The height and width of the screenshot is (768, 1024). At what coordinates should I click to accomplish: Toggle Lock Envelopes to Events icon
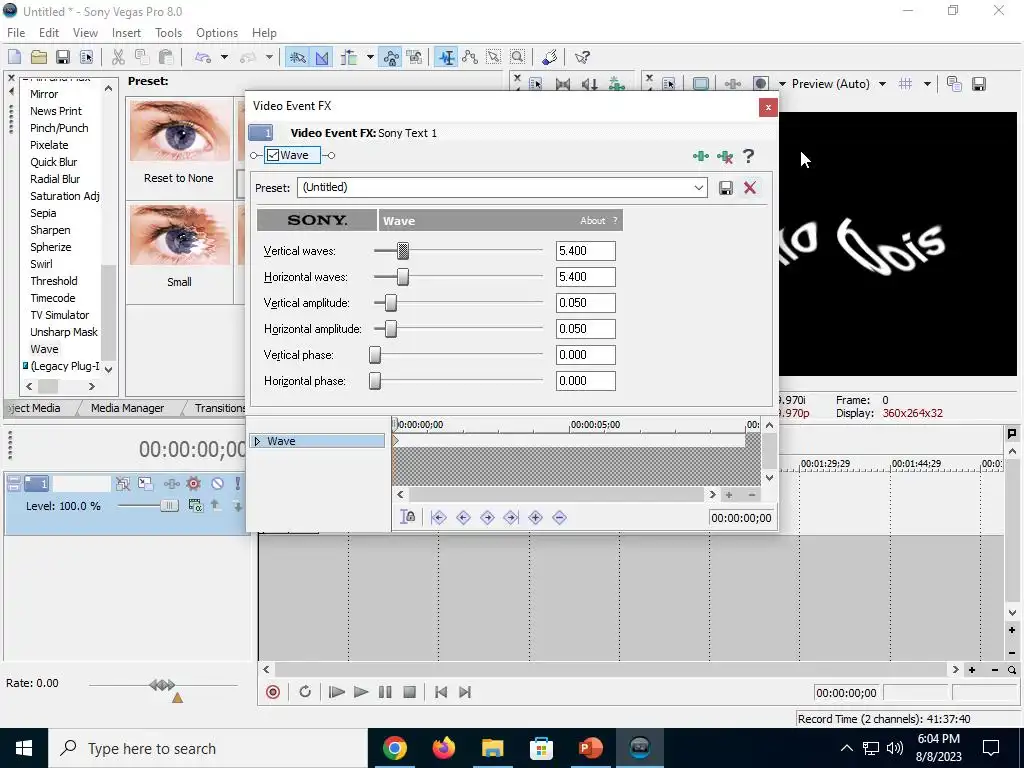click(391, 57)
